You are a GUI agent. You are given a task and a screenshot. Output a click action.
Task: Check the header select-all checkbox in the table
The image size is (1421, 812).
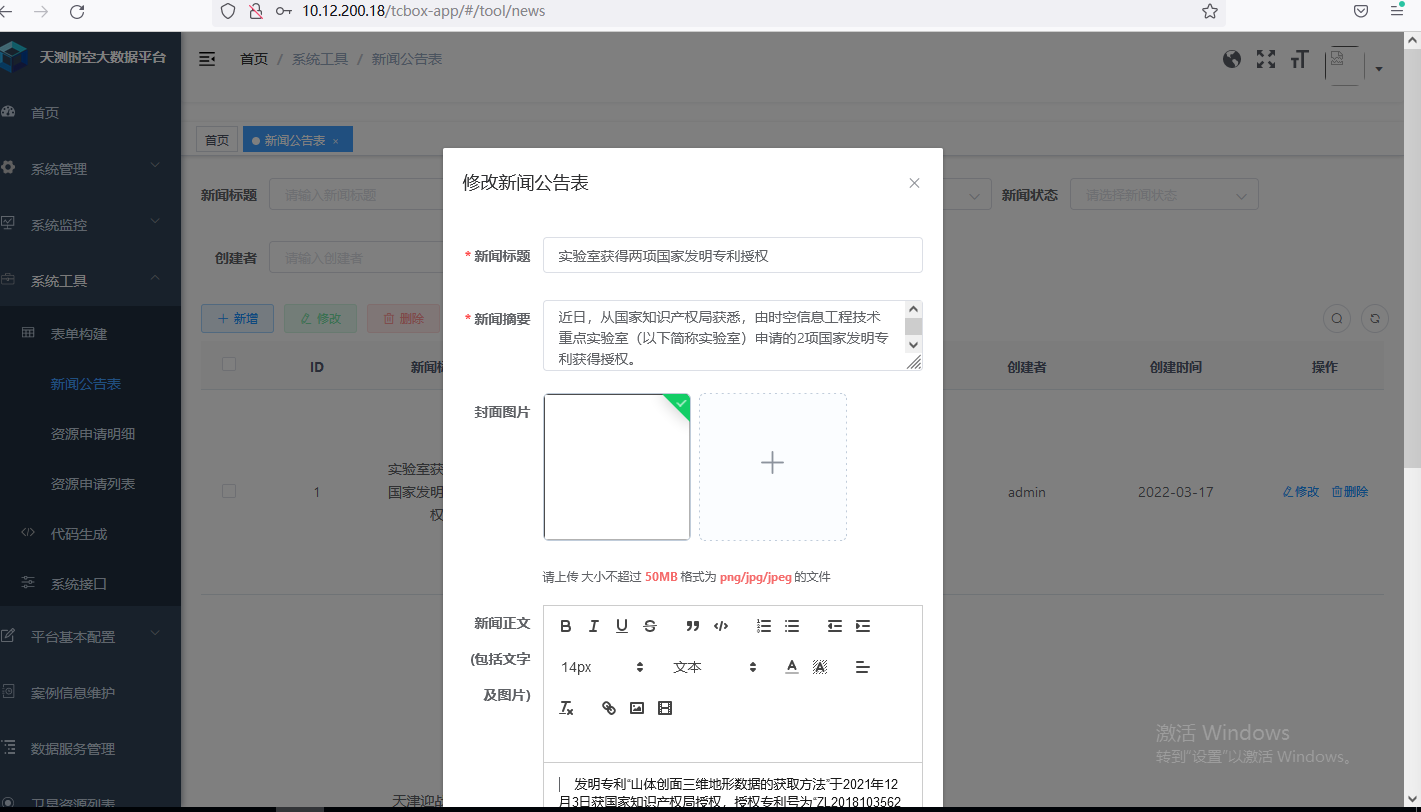tap(228, 365)
